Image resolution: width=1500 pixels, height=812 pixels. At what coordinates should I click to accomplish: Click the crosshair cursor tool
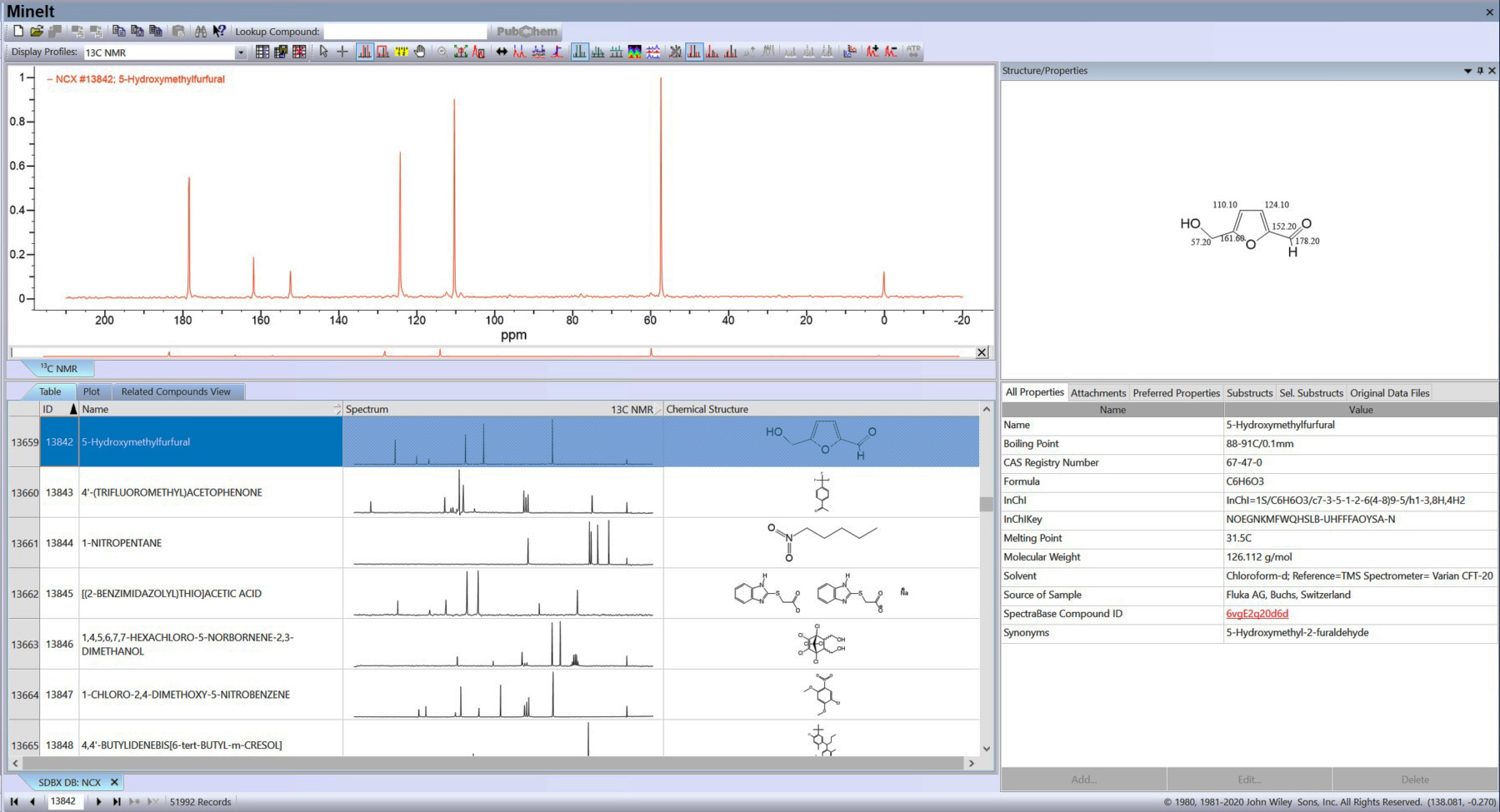click(x=342, y=52)
